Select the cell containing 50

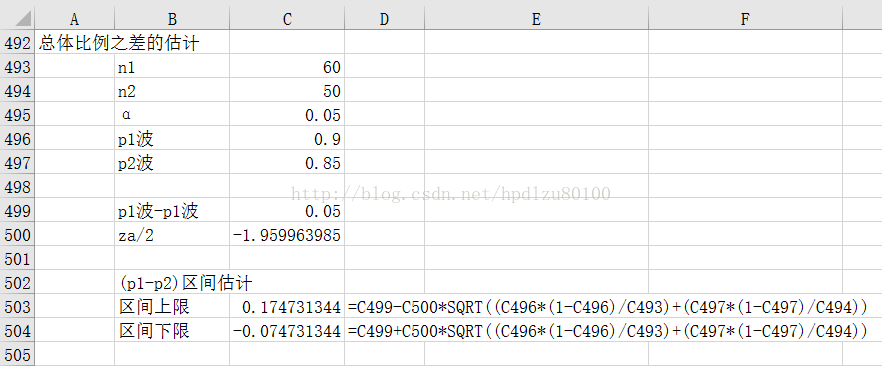tap(287, 91)
